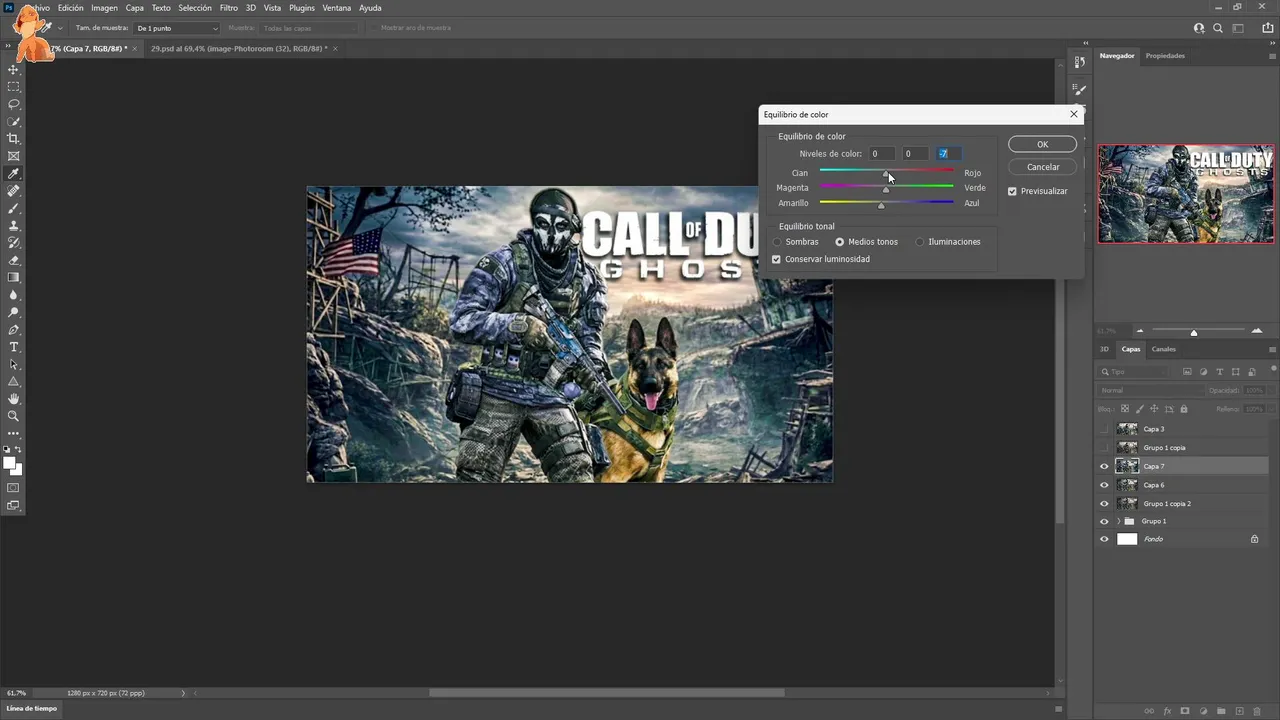The width and height of the screenshot is (1280, 720).
Task: Select the Iluminaciones radio button
Action: [x=920, y=242]
